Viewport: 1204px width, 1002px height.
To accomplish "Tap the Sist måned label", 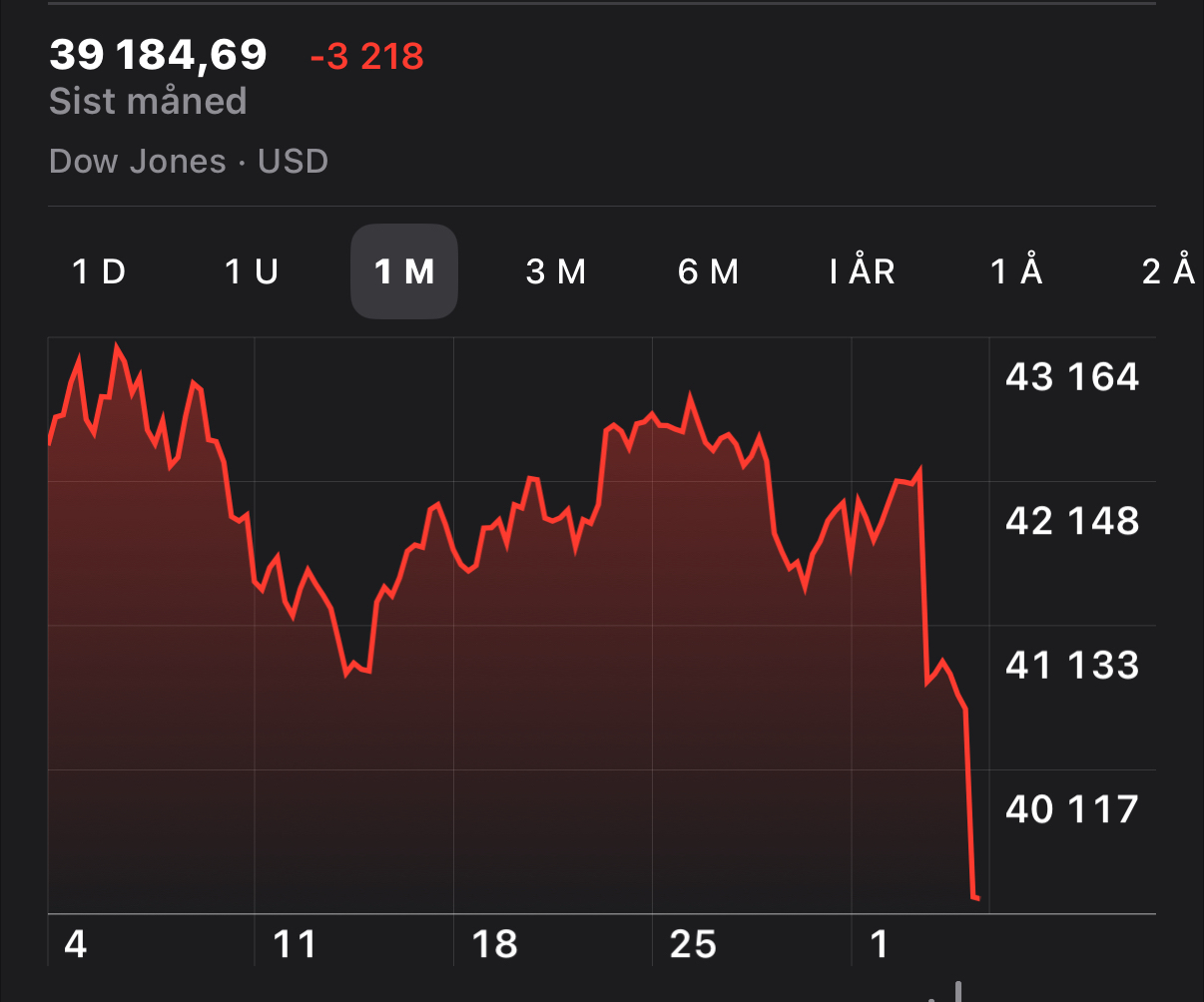I will pyautogui.click(x=148, y=102).
